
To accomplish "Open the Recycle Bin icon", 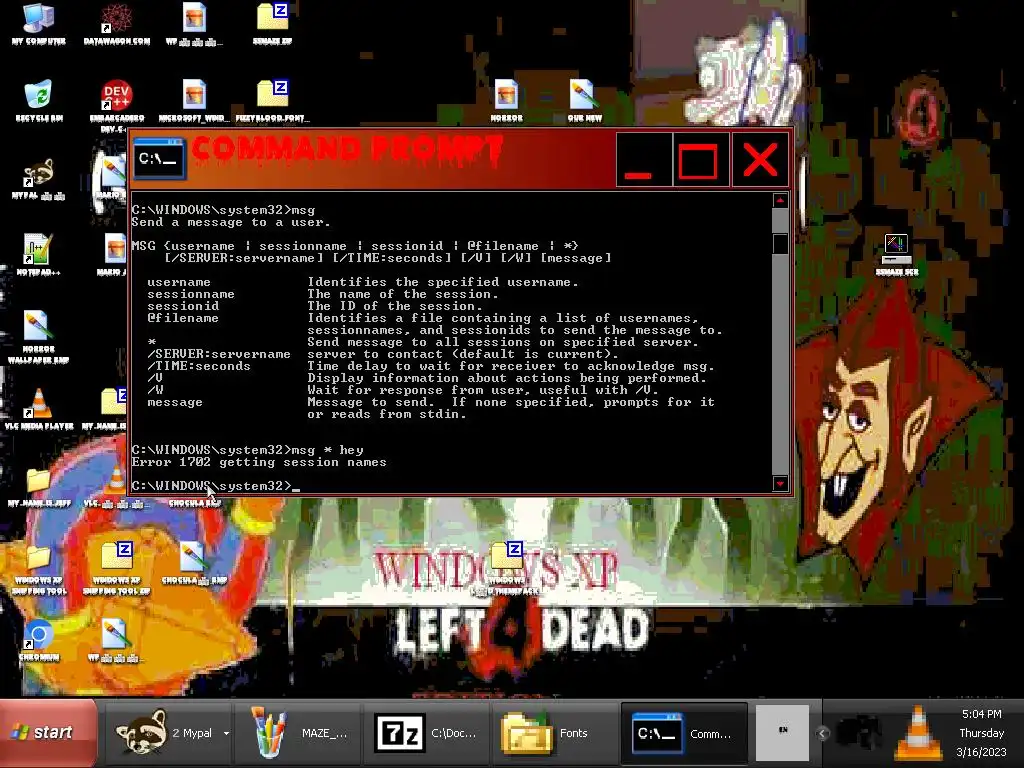I will pos(39,100).
